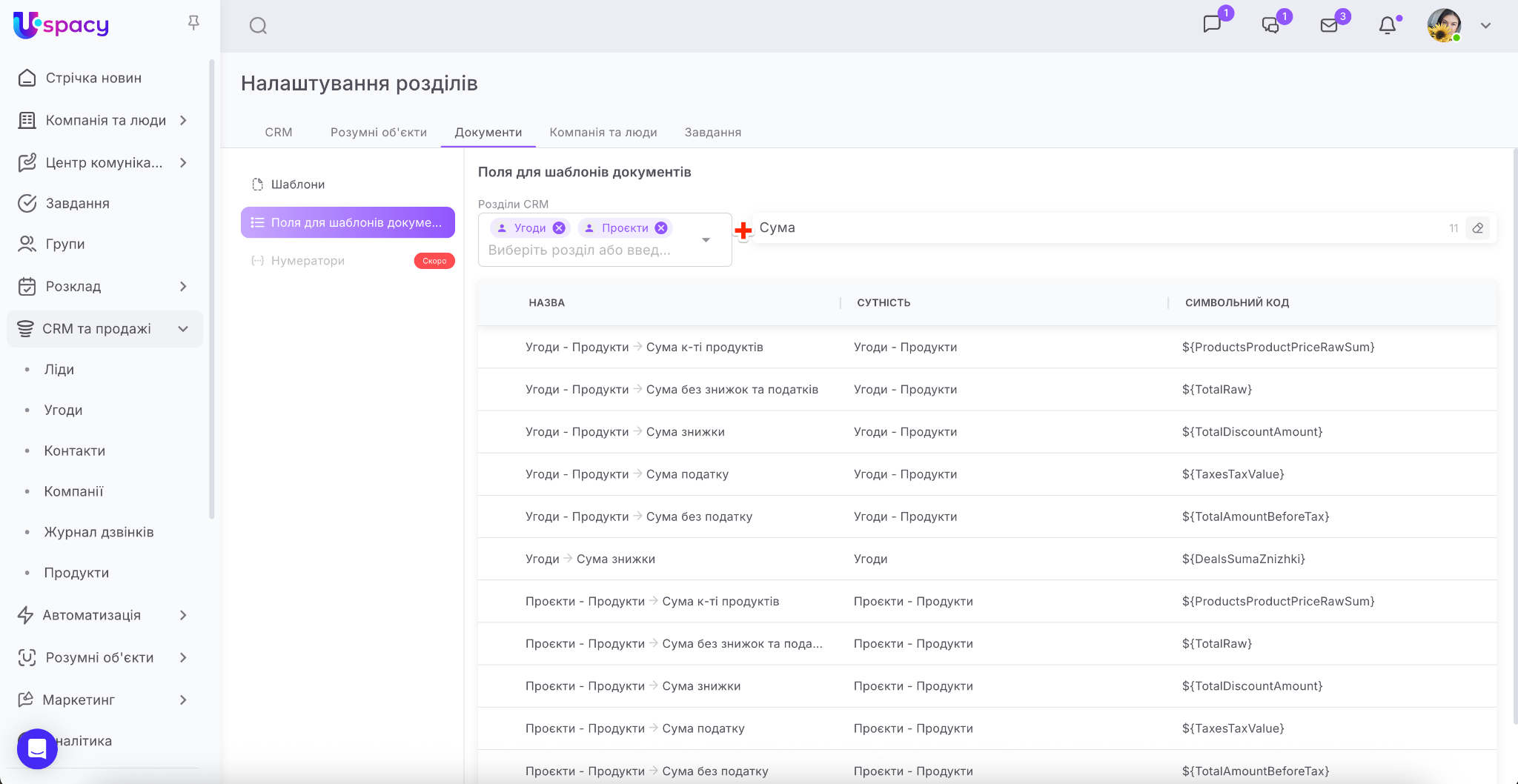Open the chat messages icon
Viewport: 1518px width, 784px height.
click(1212, 24)
